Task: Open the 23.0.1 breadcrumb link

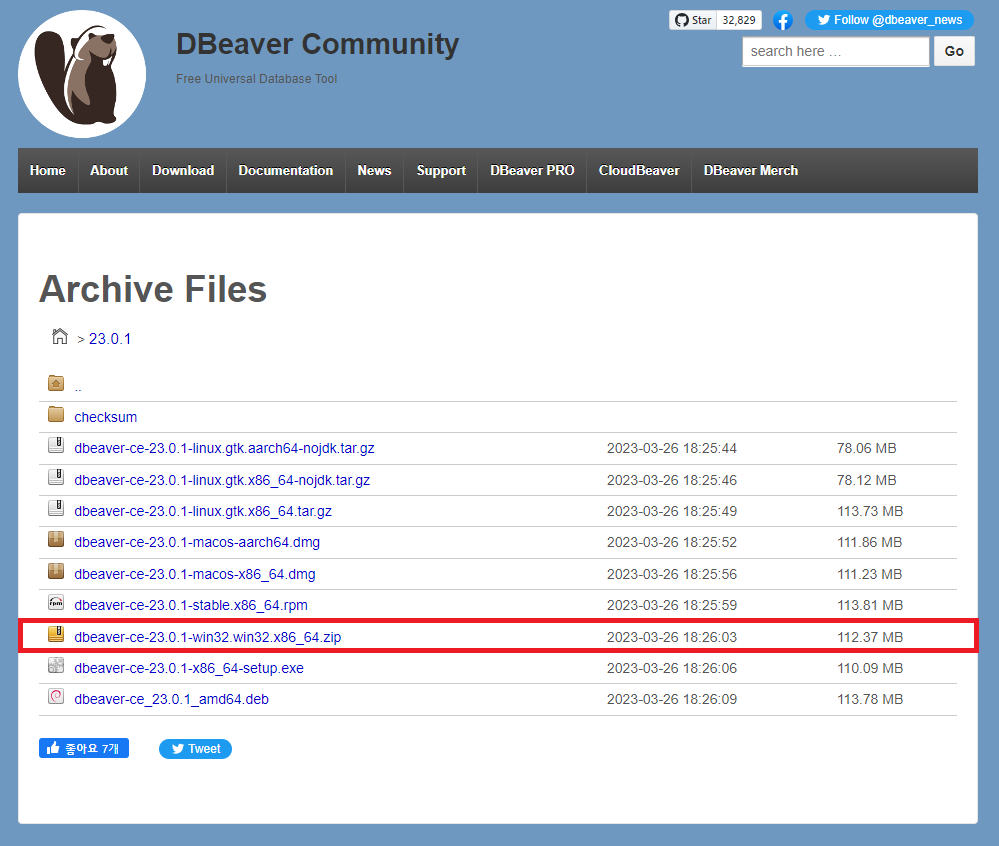Action: pos(110,339)
